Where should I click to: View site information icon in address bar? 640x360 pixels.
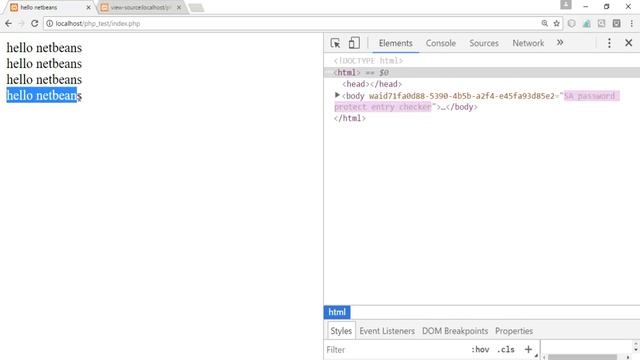point(49,24)
